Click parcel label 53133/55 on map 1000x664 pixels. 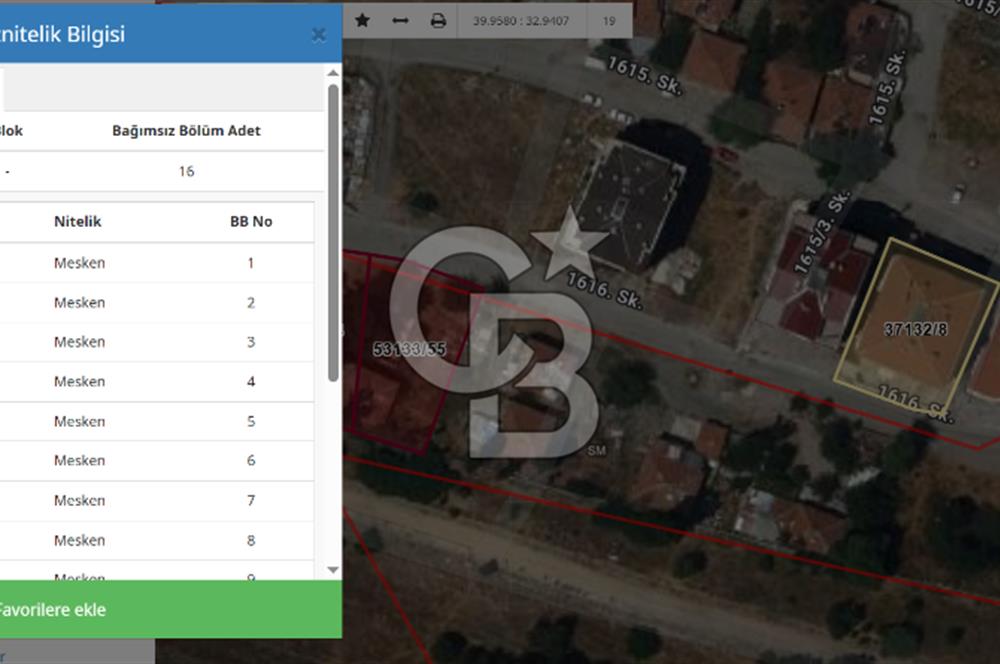click(409, 349)
